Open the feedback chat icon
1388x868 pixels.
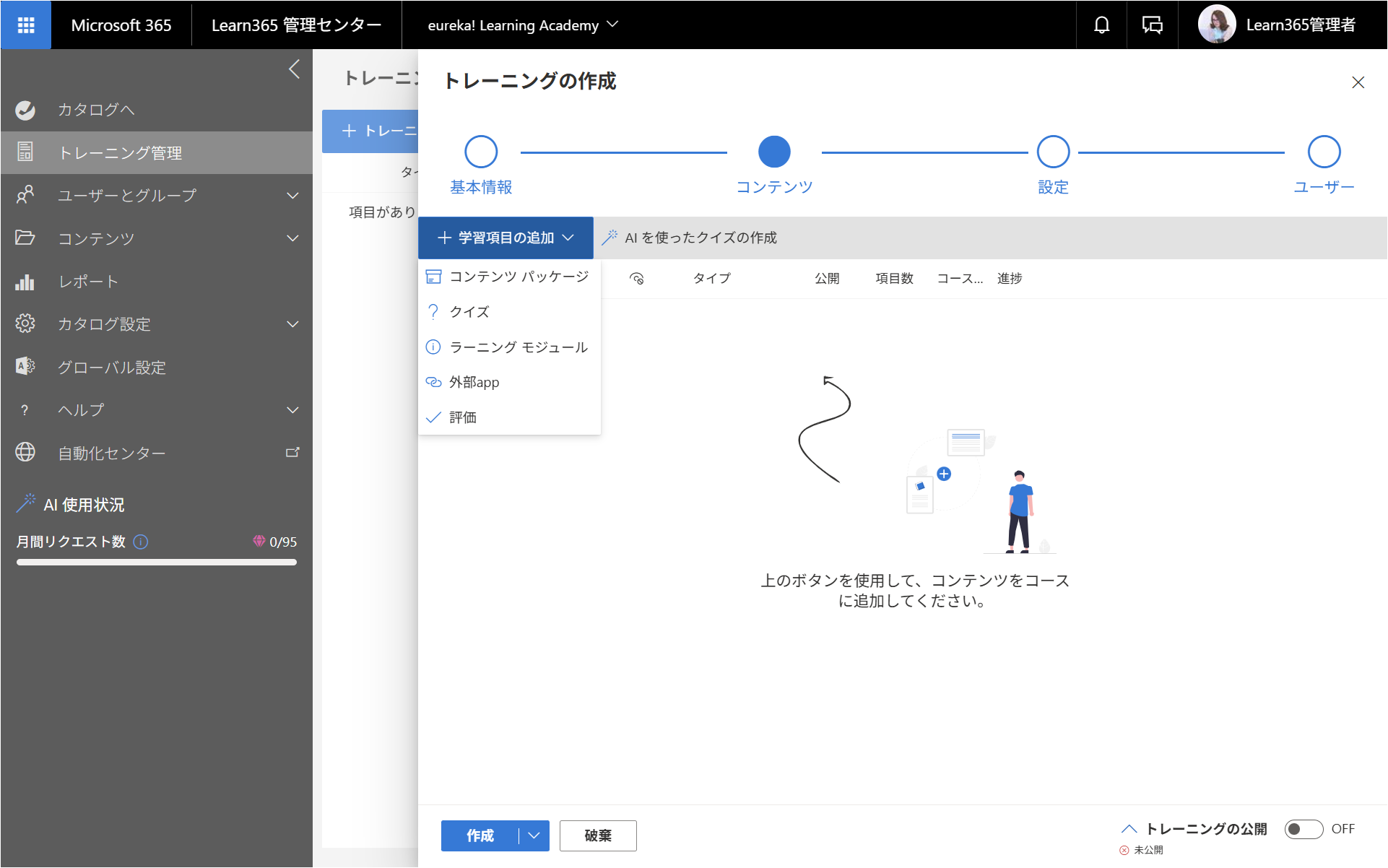(1152, 25)
